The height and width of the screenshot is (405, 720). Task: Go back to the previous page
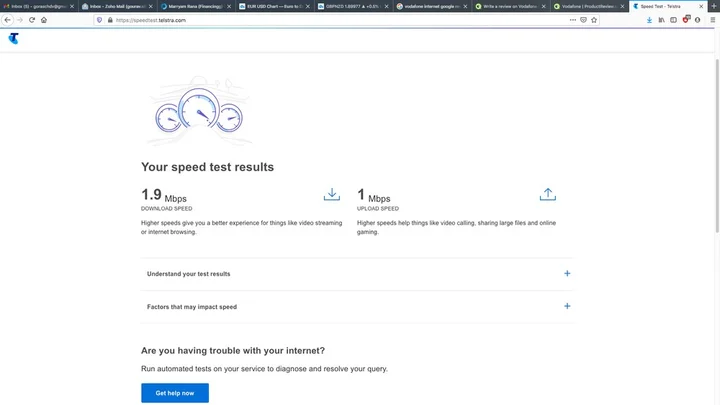pyautogui.click(x=7, y=20)
